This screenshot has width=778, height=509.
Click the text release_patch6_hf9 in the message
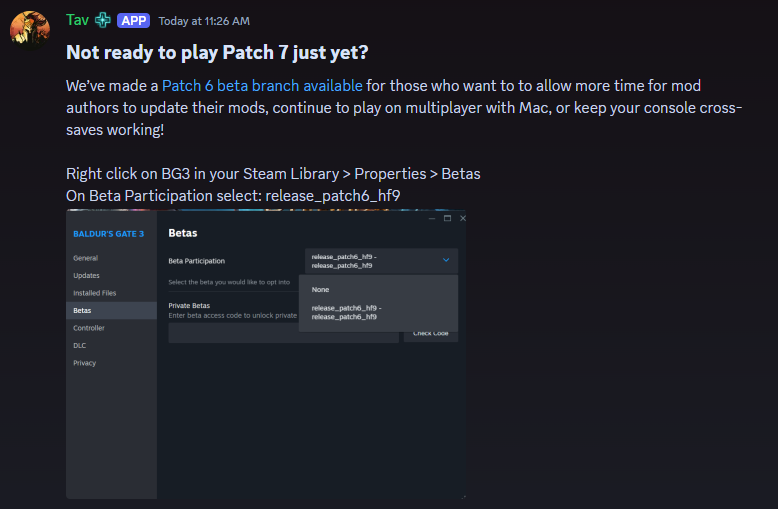(332, 196)
